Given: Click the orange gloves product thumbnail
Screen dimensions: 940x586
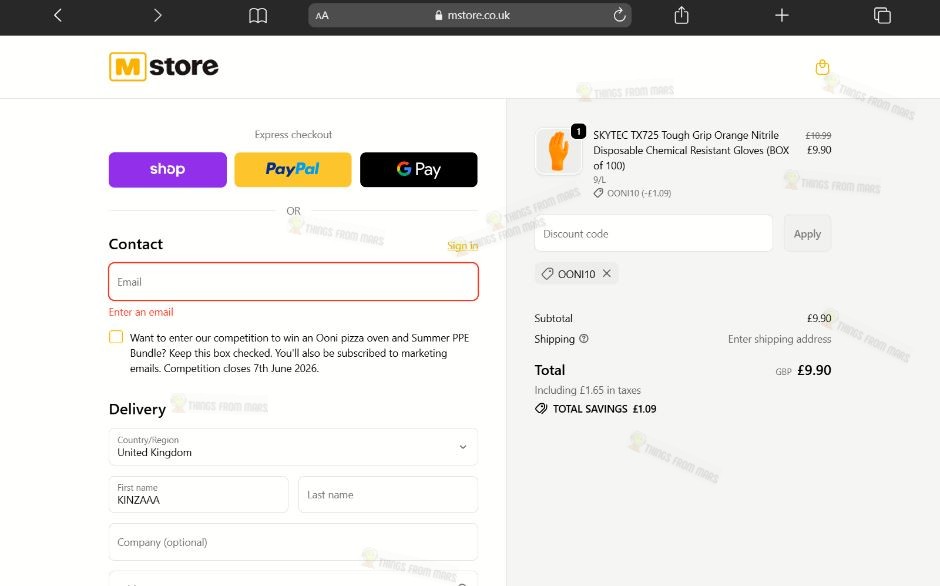Looking at the screenshot, I should coord(558,151).
